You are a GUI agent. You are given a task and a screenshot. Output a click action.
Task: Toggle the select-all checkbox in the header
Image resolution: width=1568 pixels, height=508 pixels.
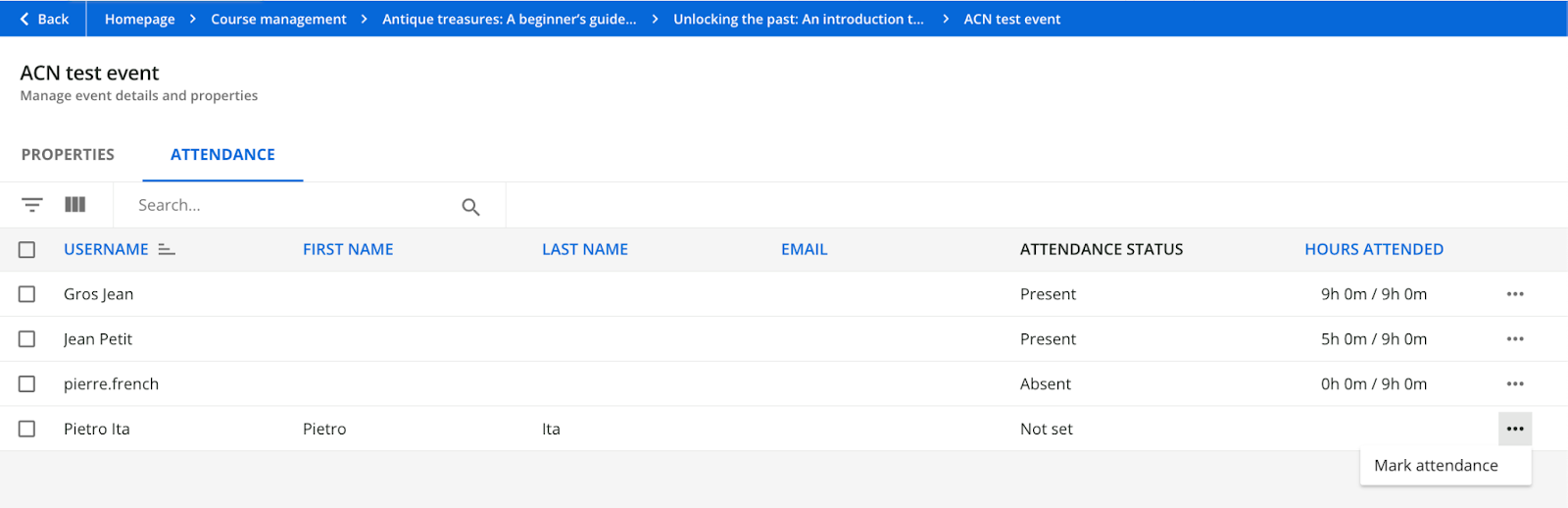click(x=27, y=250)
